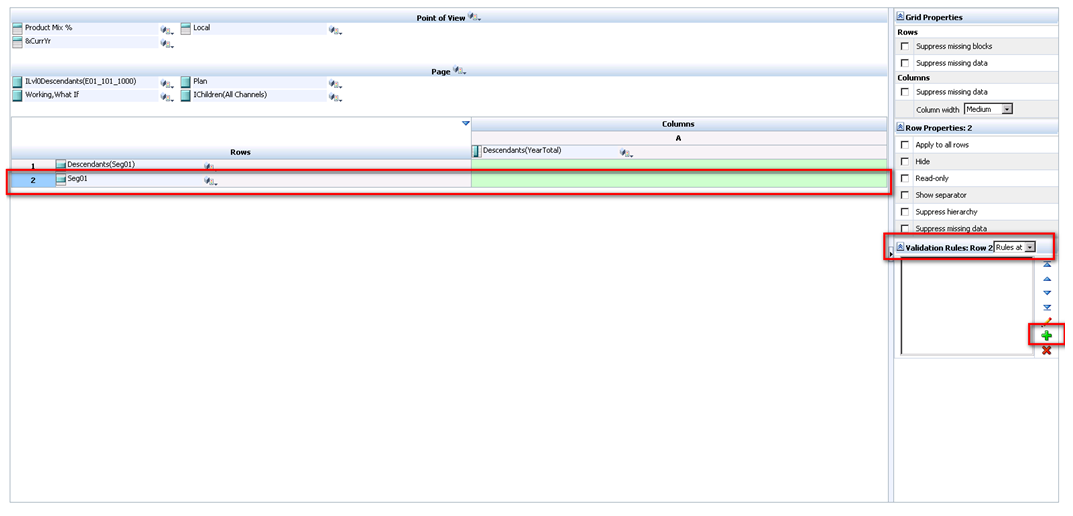This screenshot has width=1073, height=516.
Task: Toggle the Hide row checkbox
Action: click(x=905, y=161)
